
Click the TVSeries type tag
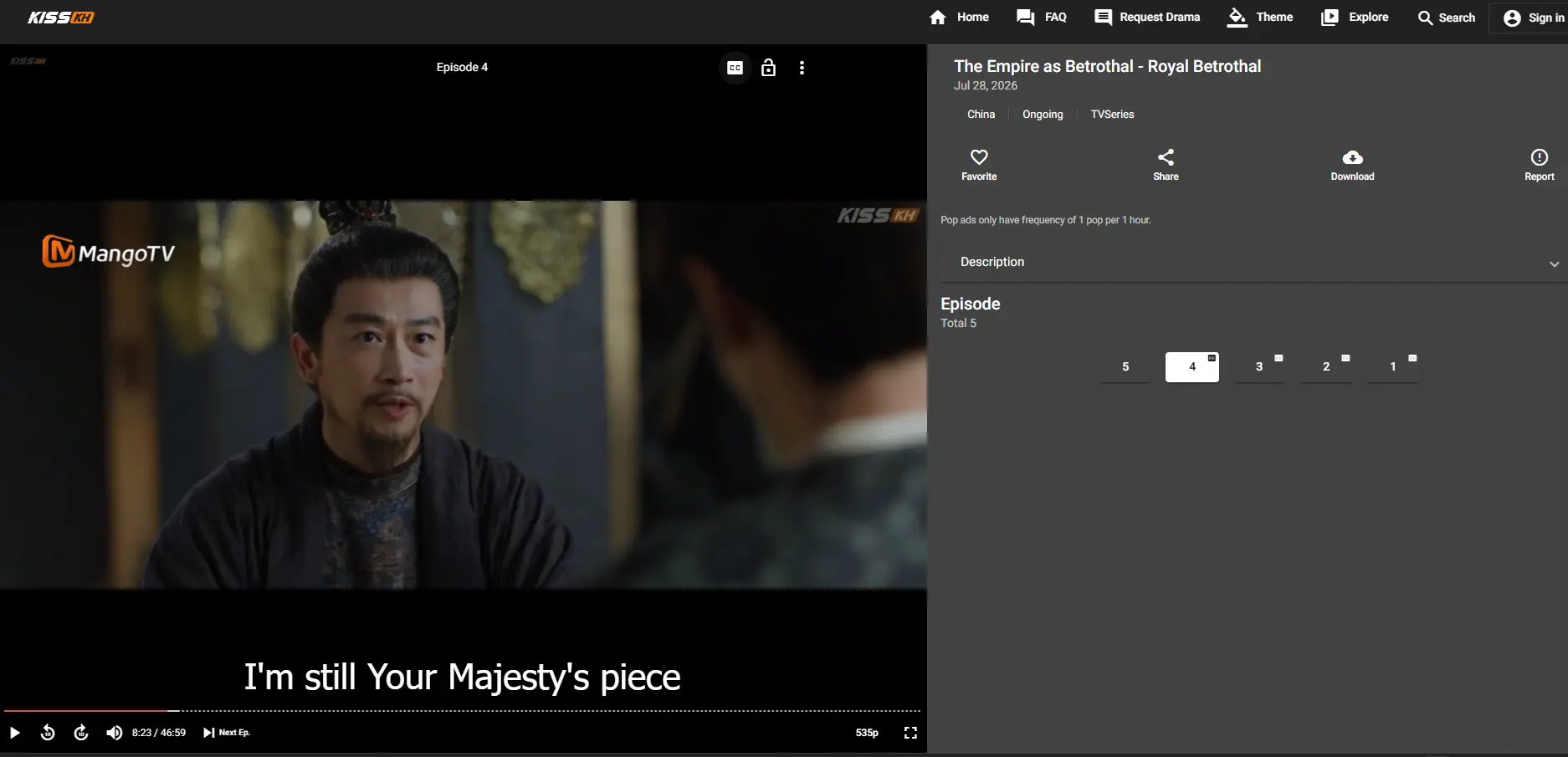[x=1112, y=115]
